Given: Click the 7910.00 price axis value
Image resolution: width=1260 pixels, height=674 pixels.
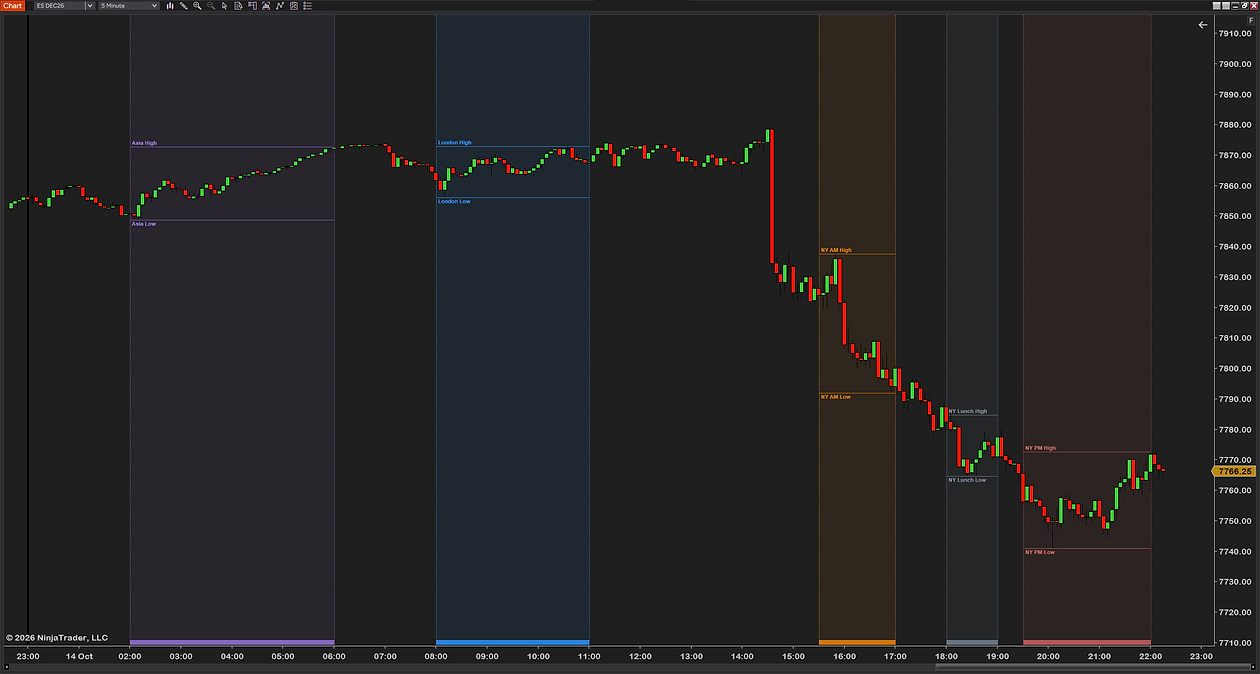Looking at the screenshot, I should [1236, 34].
